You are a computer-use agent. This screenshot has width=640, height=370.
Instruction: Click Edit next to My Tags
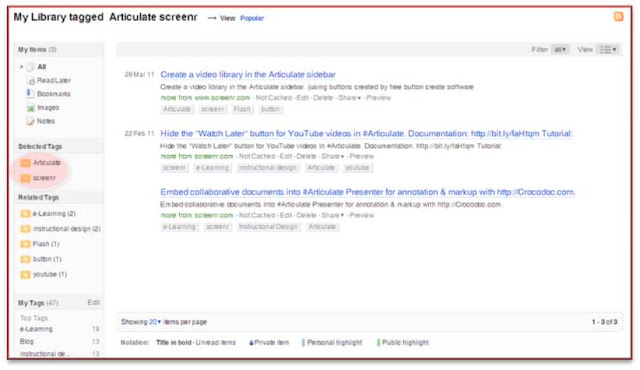[x=93, y=302]
